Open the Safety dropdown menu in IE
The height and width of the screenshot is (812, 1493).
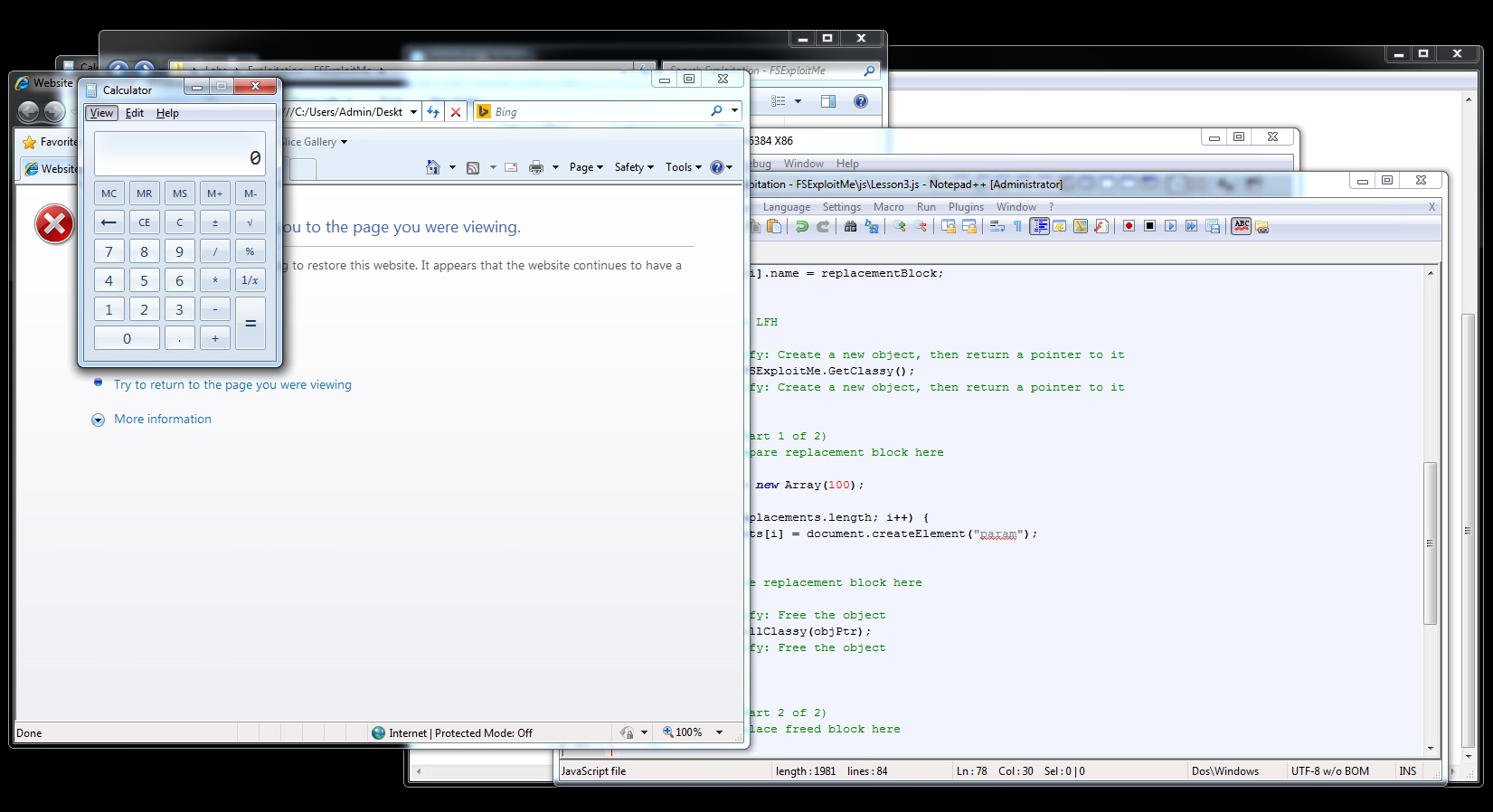[x=634, y=167]
